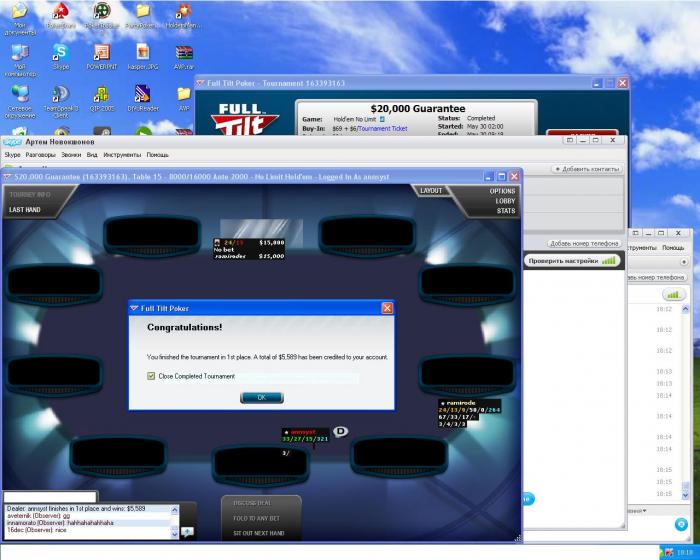Open Помощь menu in right Skype window

coord(673,247)
